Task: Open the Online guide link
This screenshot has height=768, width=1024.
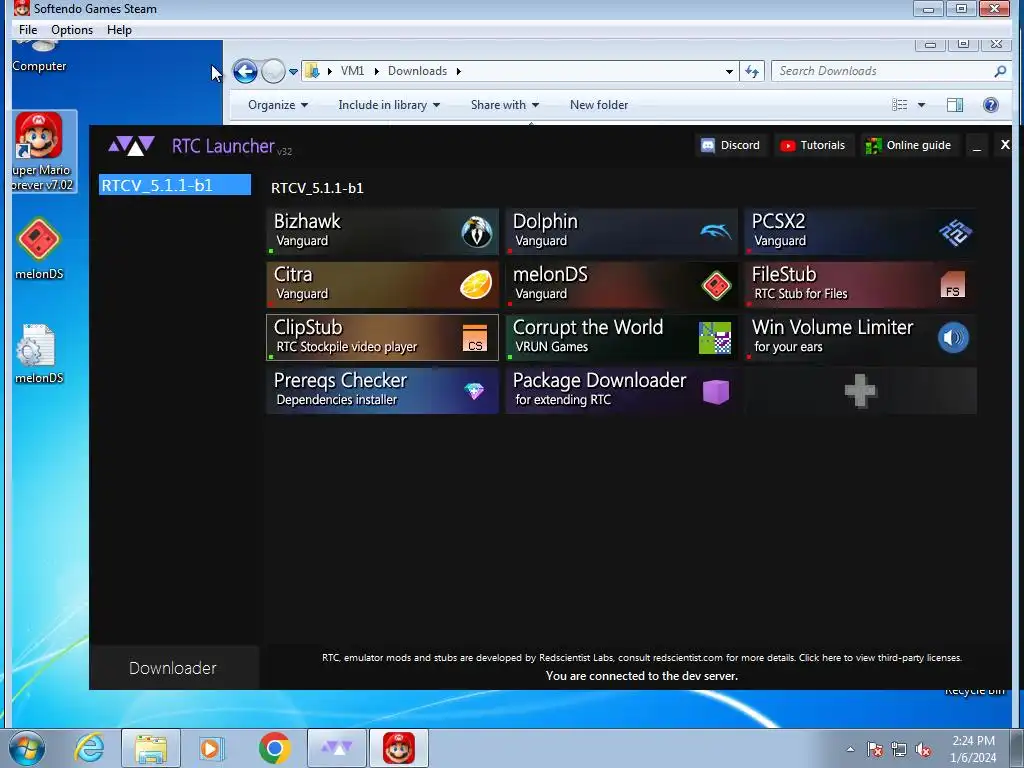Action: [x=908, y=145]
